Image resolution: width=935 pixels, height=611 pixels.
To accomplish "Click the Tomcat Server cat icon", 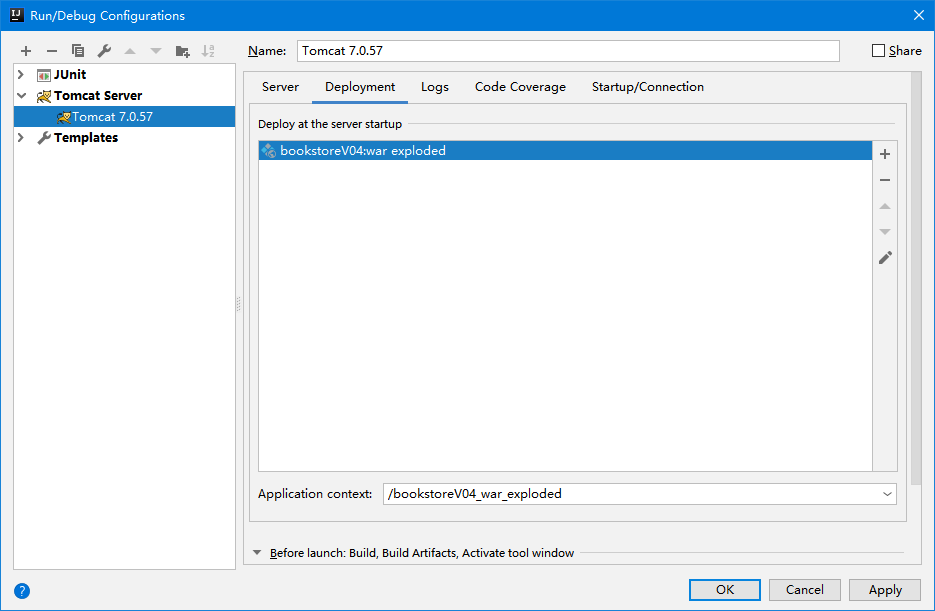I will coord(44,96).
